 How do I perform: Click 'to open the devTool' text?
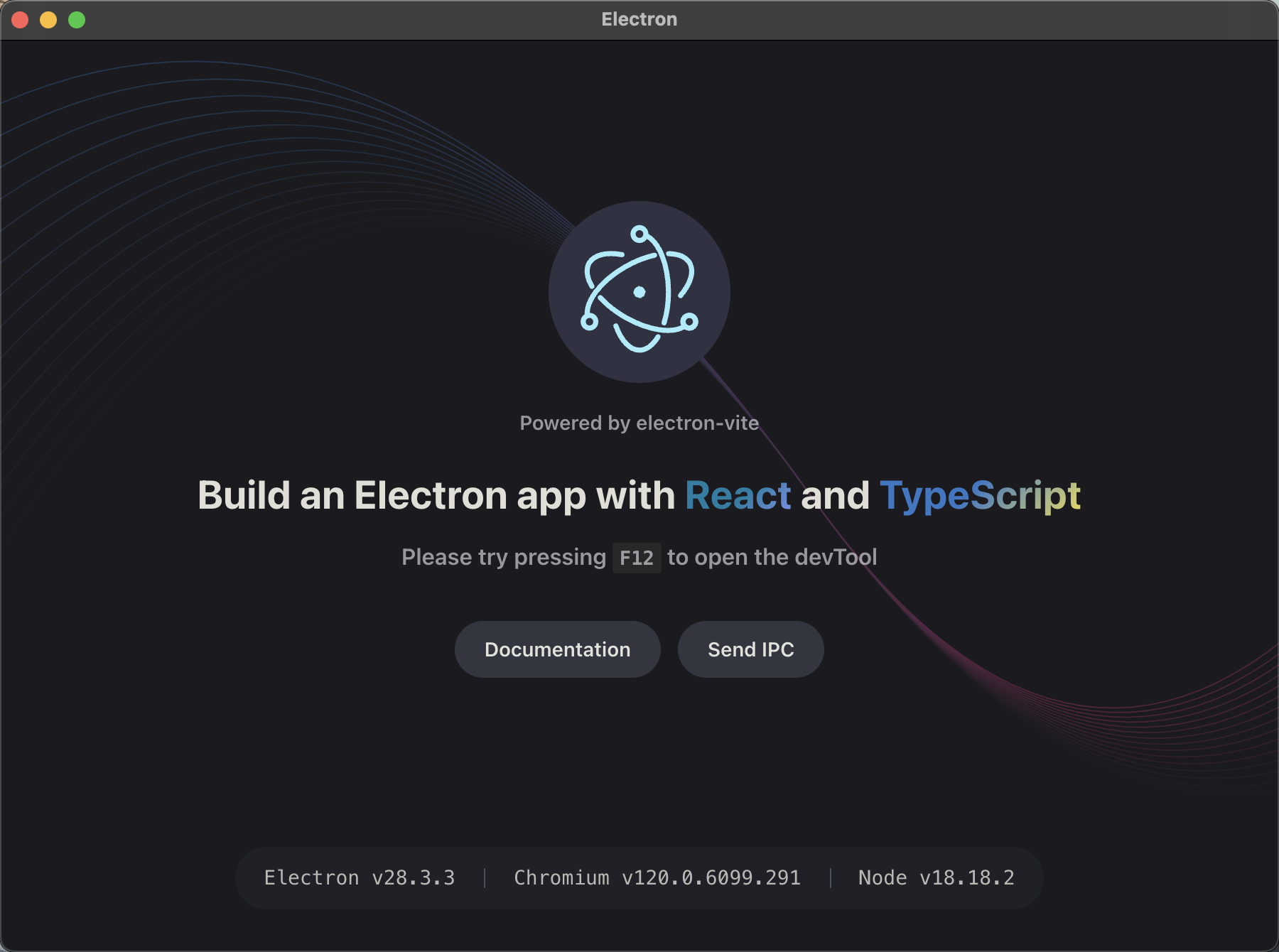[772, 557]
